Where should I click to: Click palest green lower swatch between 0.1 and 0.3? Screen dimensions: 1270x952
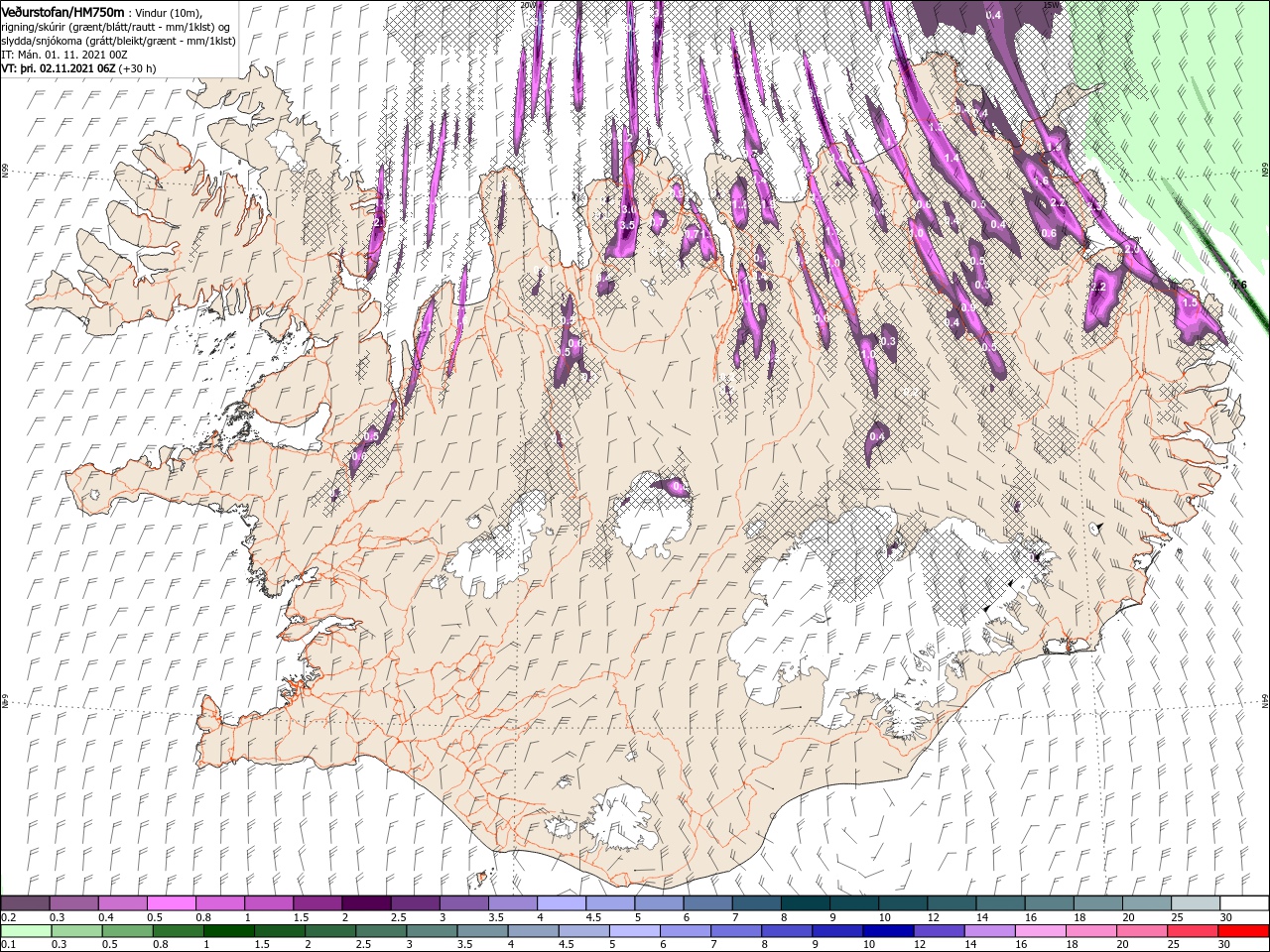tap(26, 931)
